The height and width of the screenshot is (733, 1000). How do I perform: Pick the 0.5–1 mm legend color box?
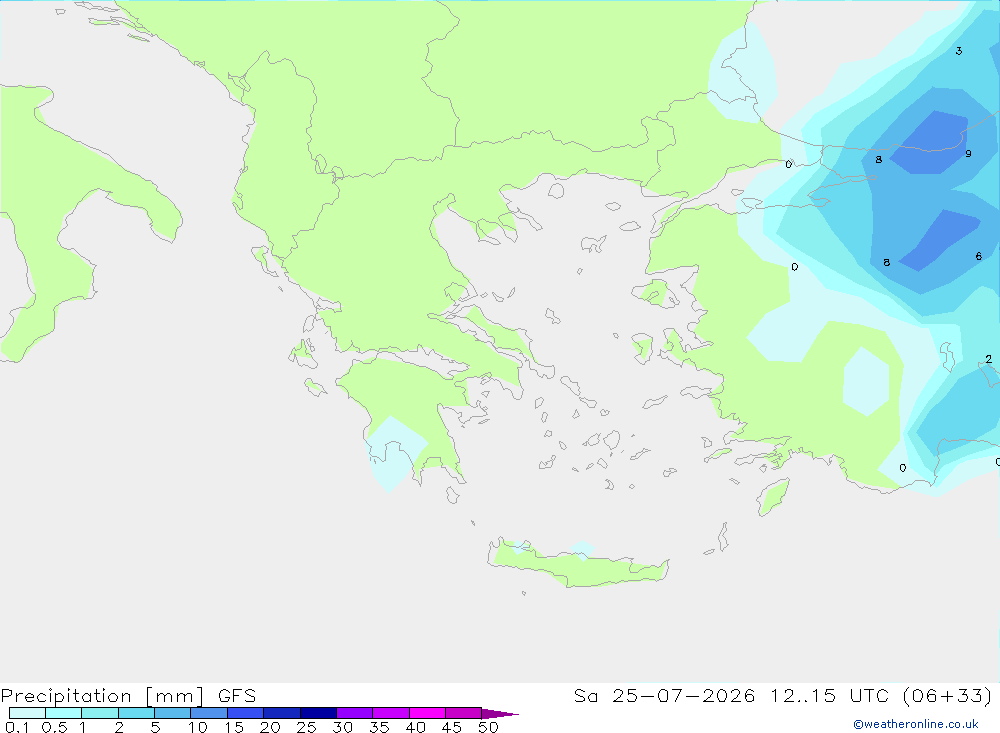point(64,713)
